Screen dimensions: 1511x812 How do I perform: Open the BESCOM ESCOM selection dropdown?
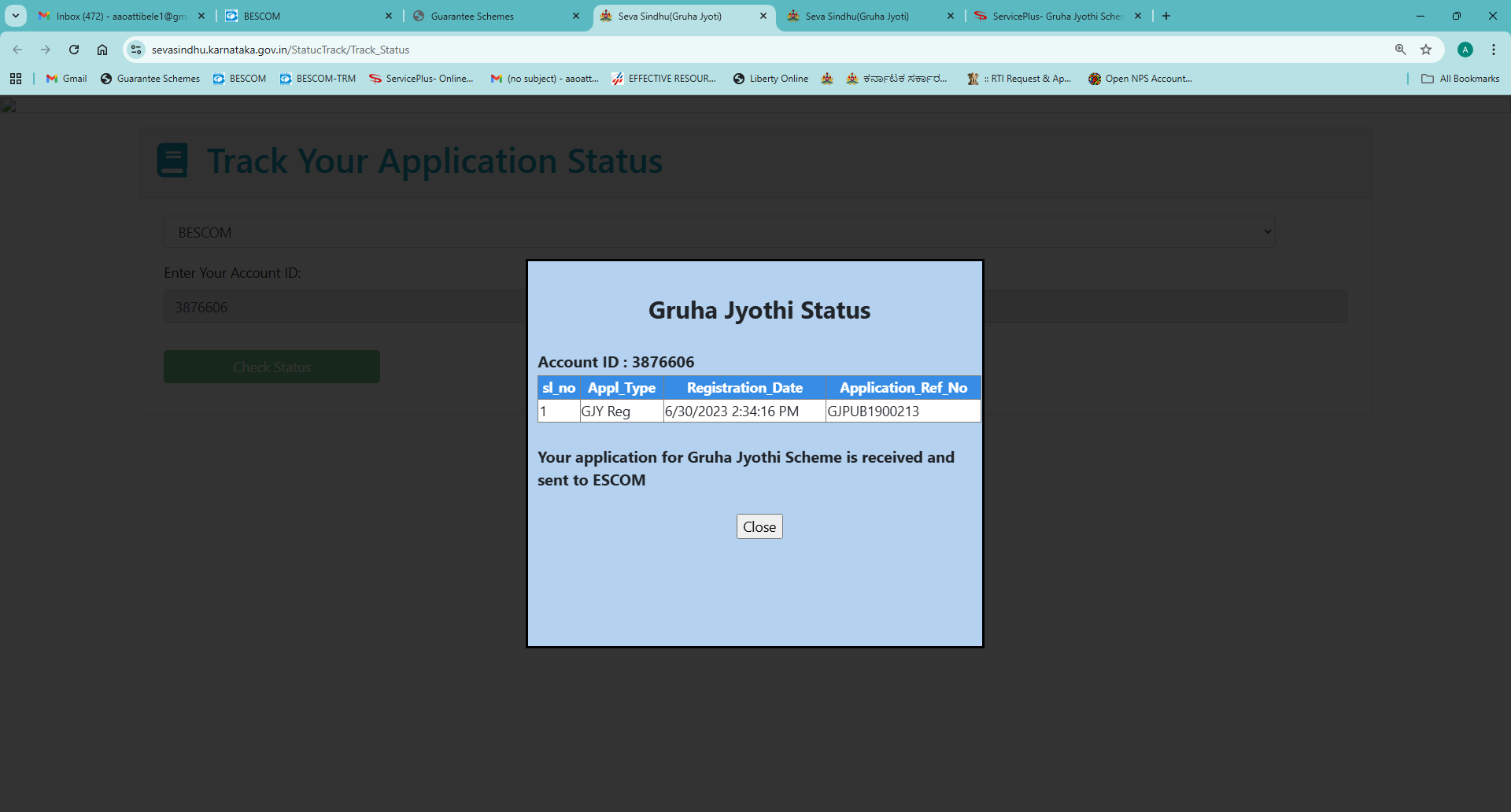click(719, 232)
